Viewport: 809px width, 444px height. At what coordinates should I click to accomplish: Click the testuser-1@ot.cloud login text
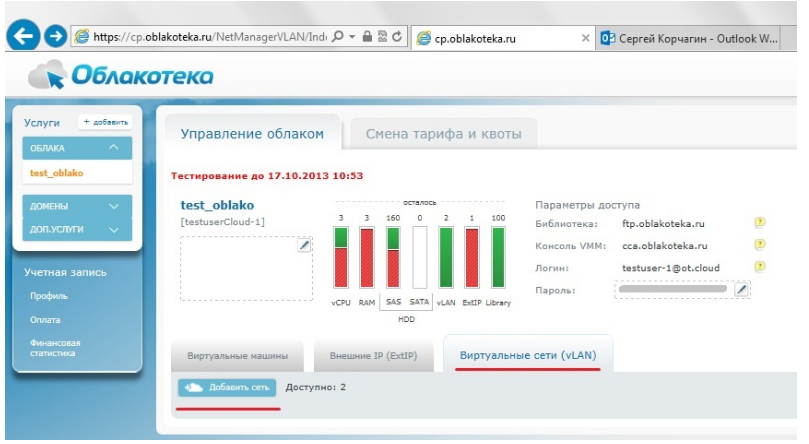671,268
